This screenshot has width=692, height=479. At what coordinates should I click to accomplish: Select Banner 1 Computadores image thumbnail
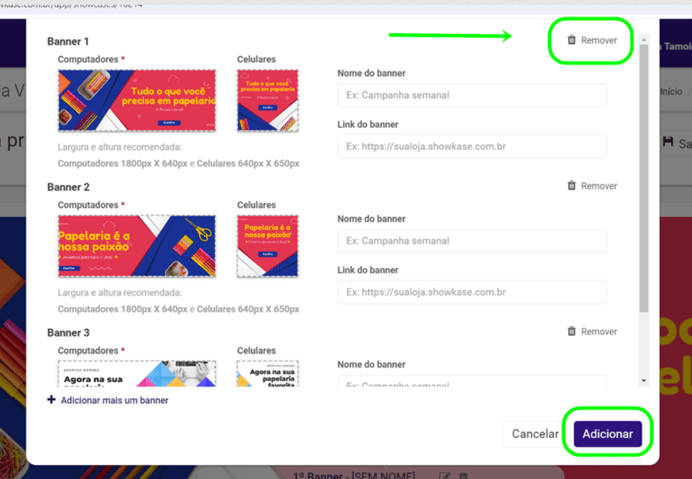pyautogui.click(x=137, y=100)
